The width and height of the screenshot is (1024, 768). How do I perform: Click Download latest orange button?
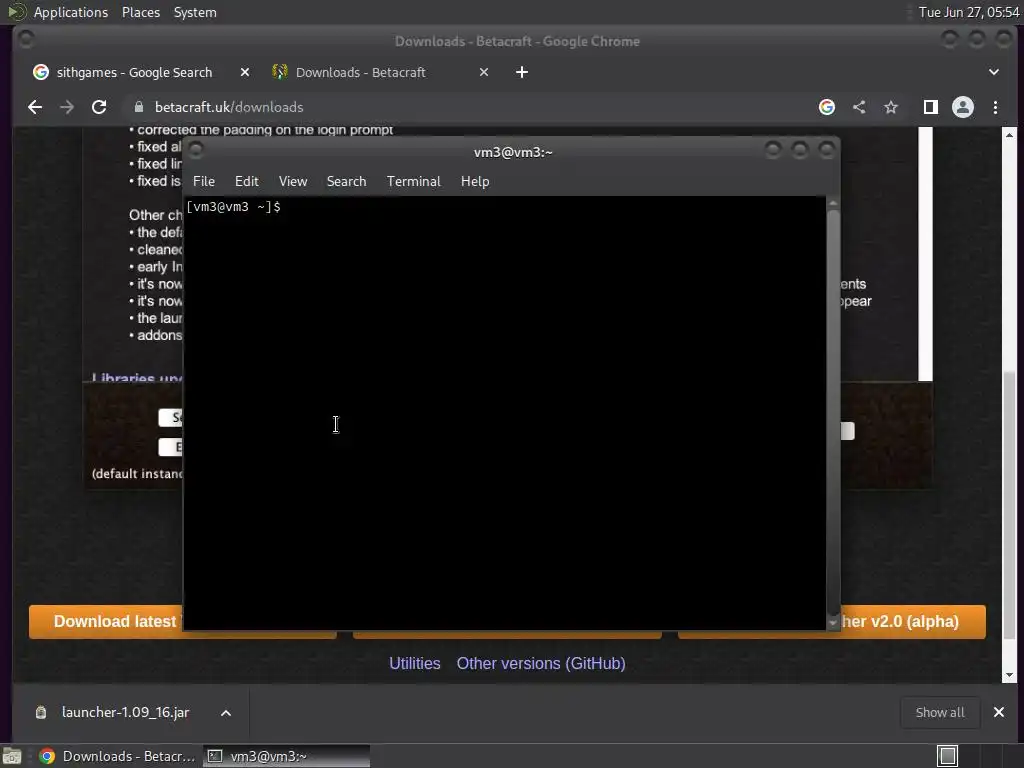click(106, 622)
